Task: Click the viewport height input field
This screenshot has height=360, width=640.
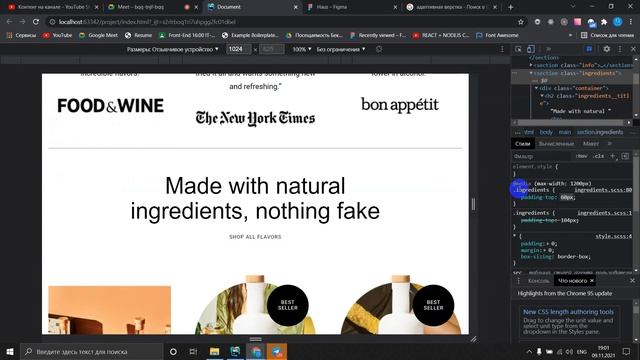Action: click(272, 49)
